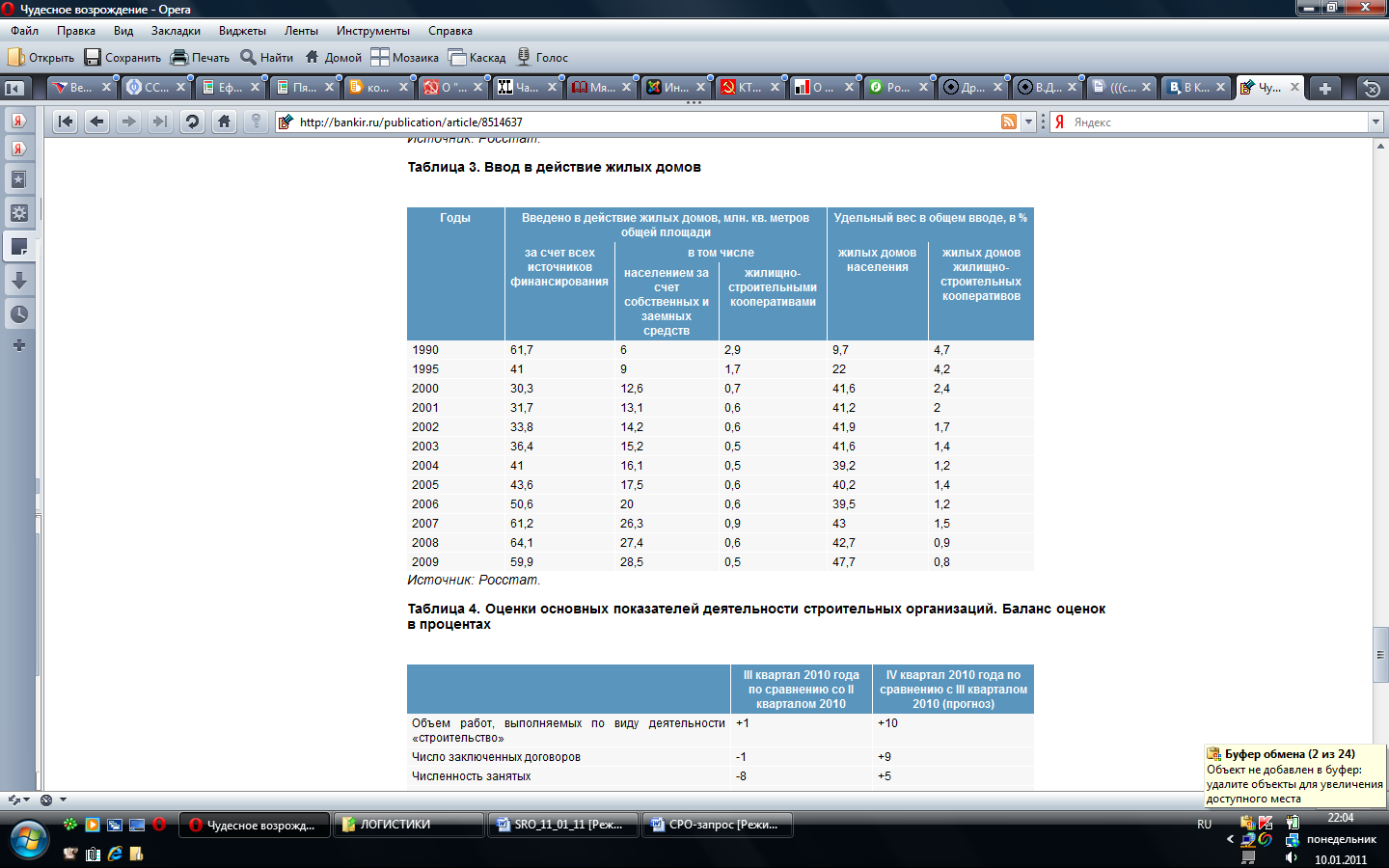Open the СРО-запрос Word taskbar button
The height and width of the screenshot is (868, 1389).
point(717,825)
